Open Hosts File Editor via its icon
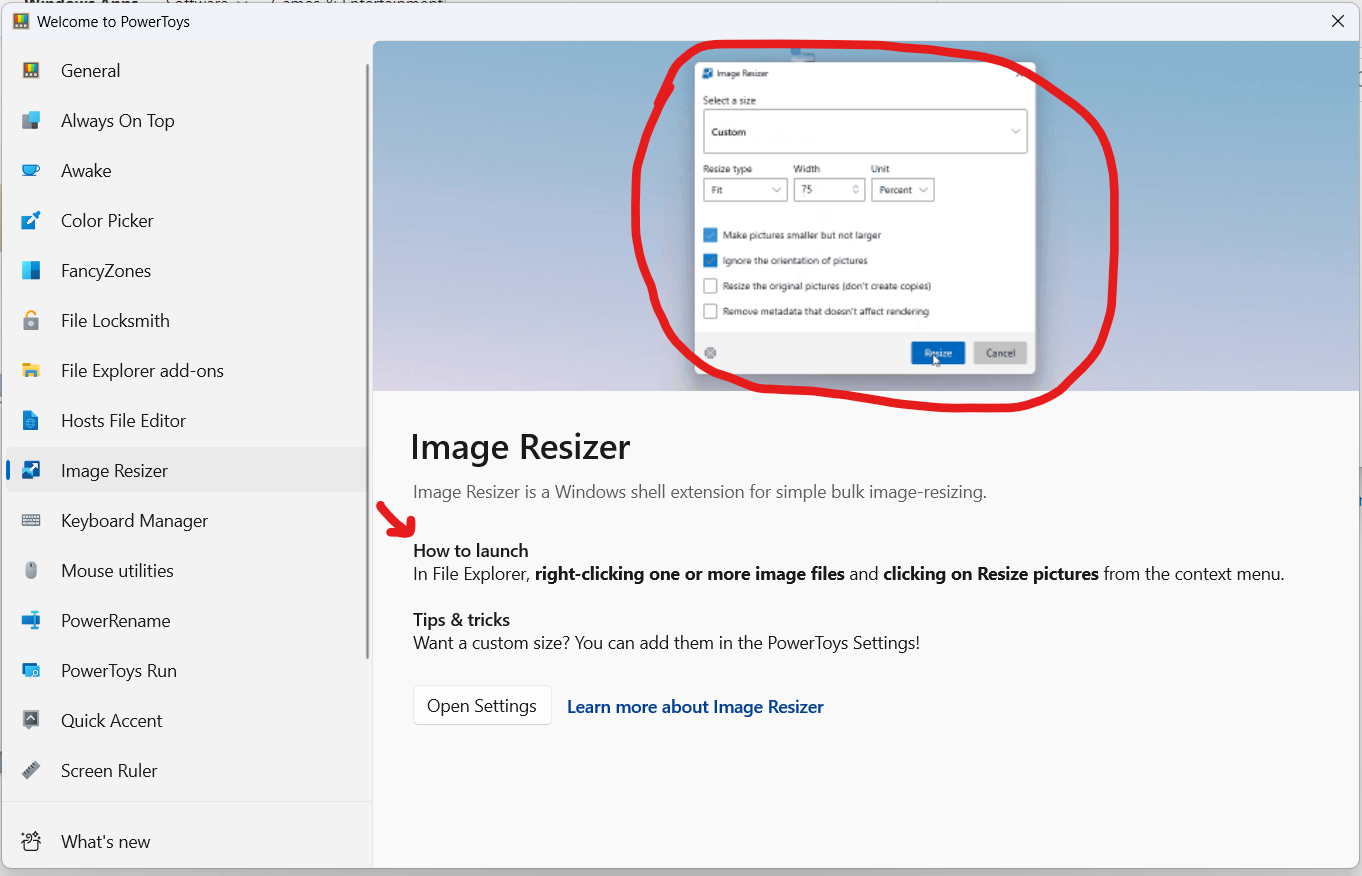Image resolution: width=1362 pixels, height=876 pixels. (x=31, y=421)
